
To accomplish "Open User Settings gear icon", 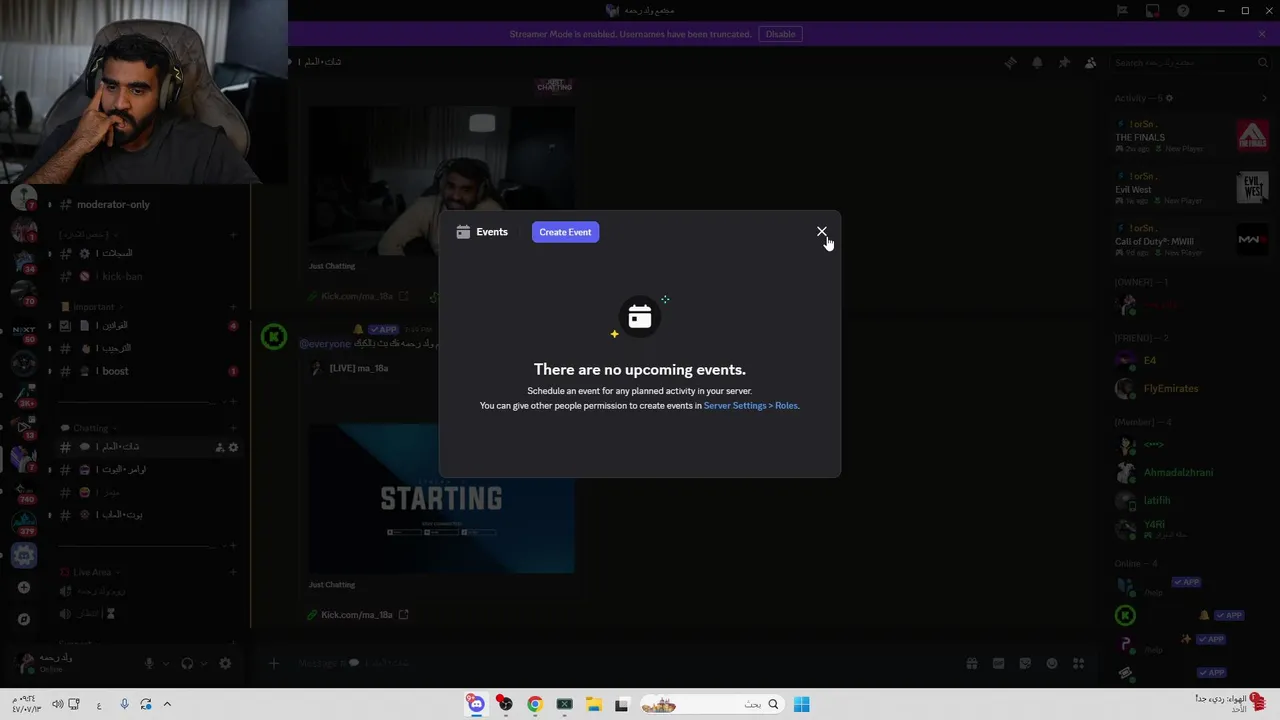I will pyautogui.click(x=225, y=663).
